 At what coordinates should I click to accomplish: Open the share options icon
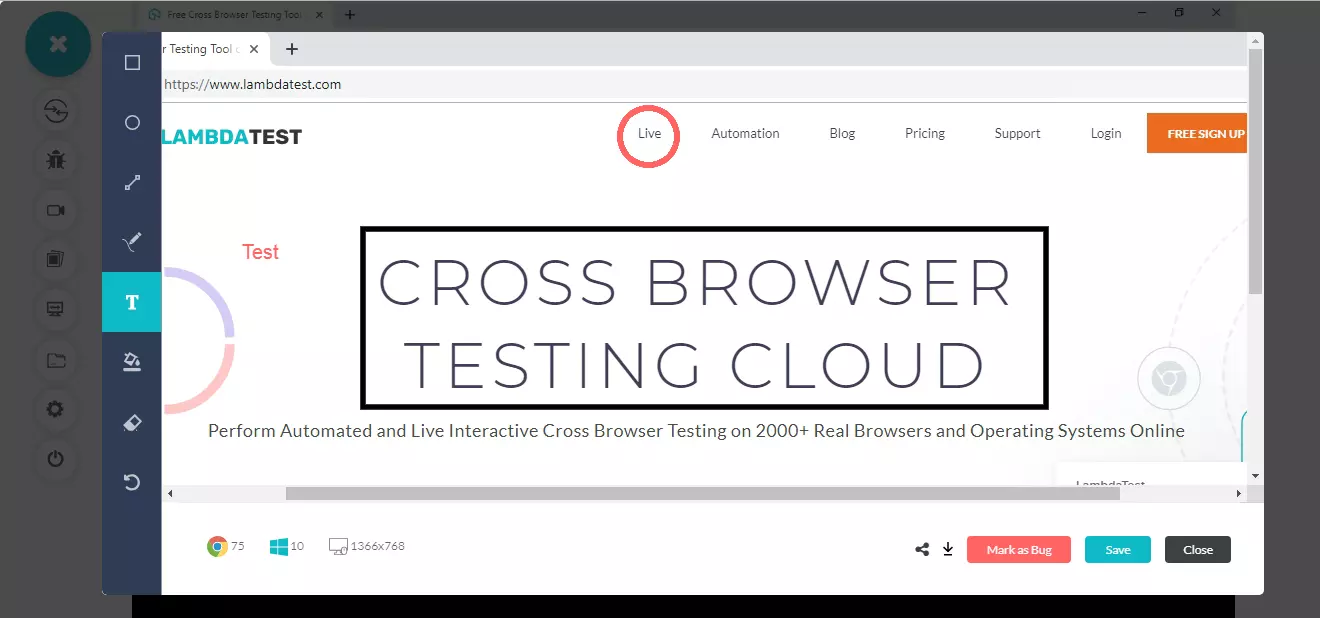(921, 549)
